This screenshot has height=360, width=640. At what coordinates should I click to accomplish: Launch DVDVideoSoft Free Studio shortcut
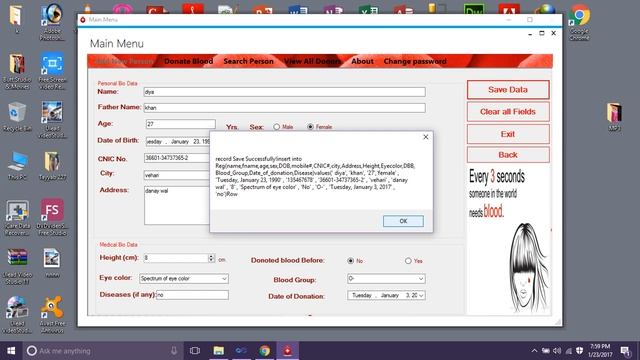tap(52, 218)
